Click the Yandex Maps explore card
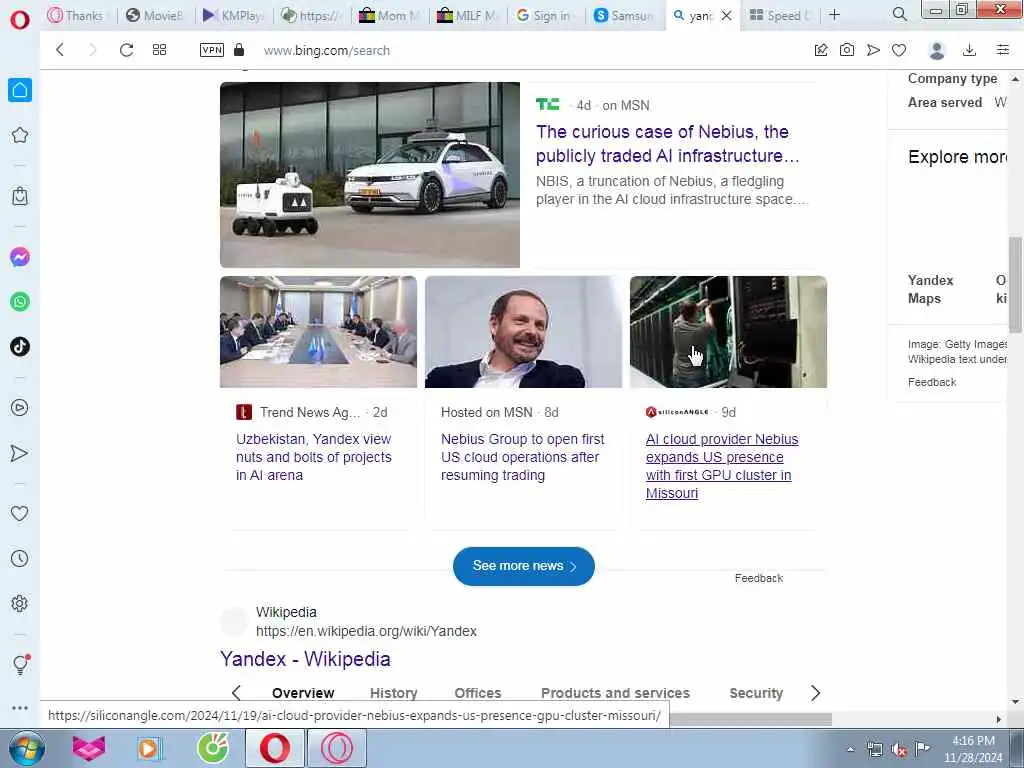This screenshot has width=1024, height=768. tap(930, 289)
